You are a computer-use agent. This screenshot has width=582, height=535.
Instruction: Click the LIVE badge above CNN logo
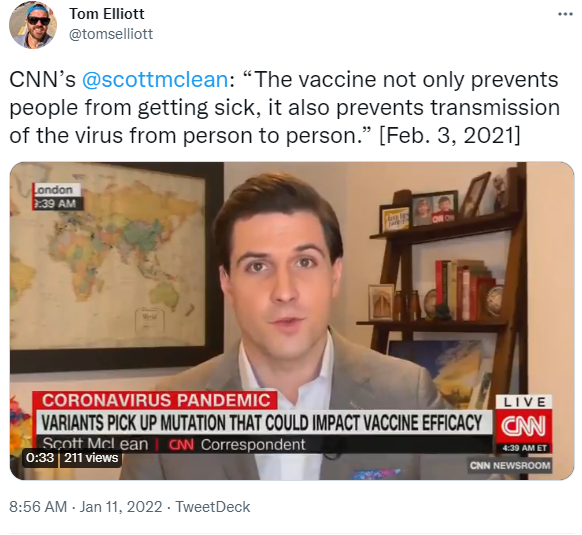[524, 402]
